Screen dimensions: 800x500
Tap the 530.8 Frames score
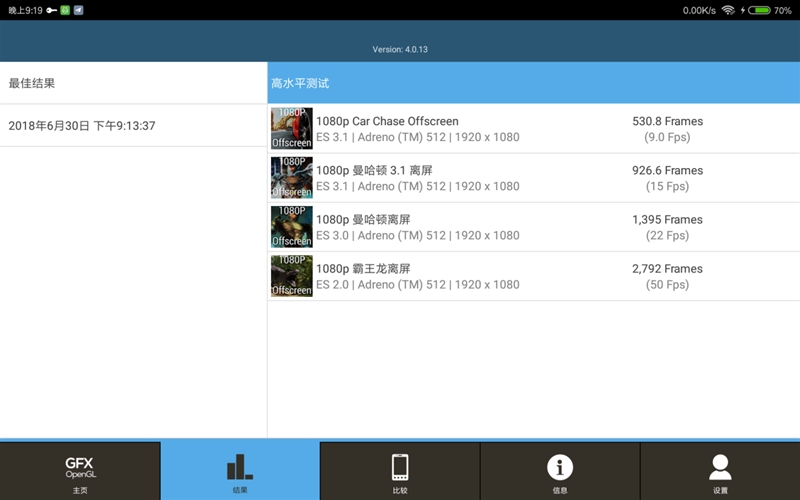click(x=667, y=121)
